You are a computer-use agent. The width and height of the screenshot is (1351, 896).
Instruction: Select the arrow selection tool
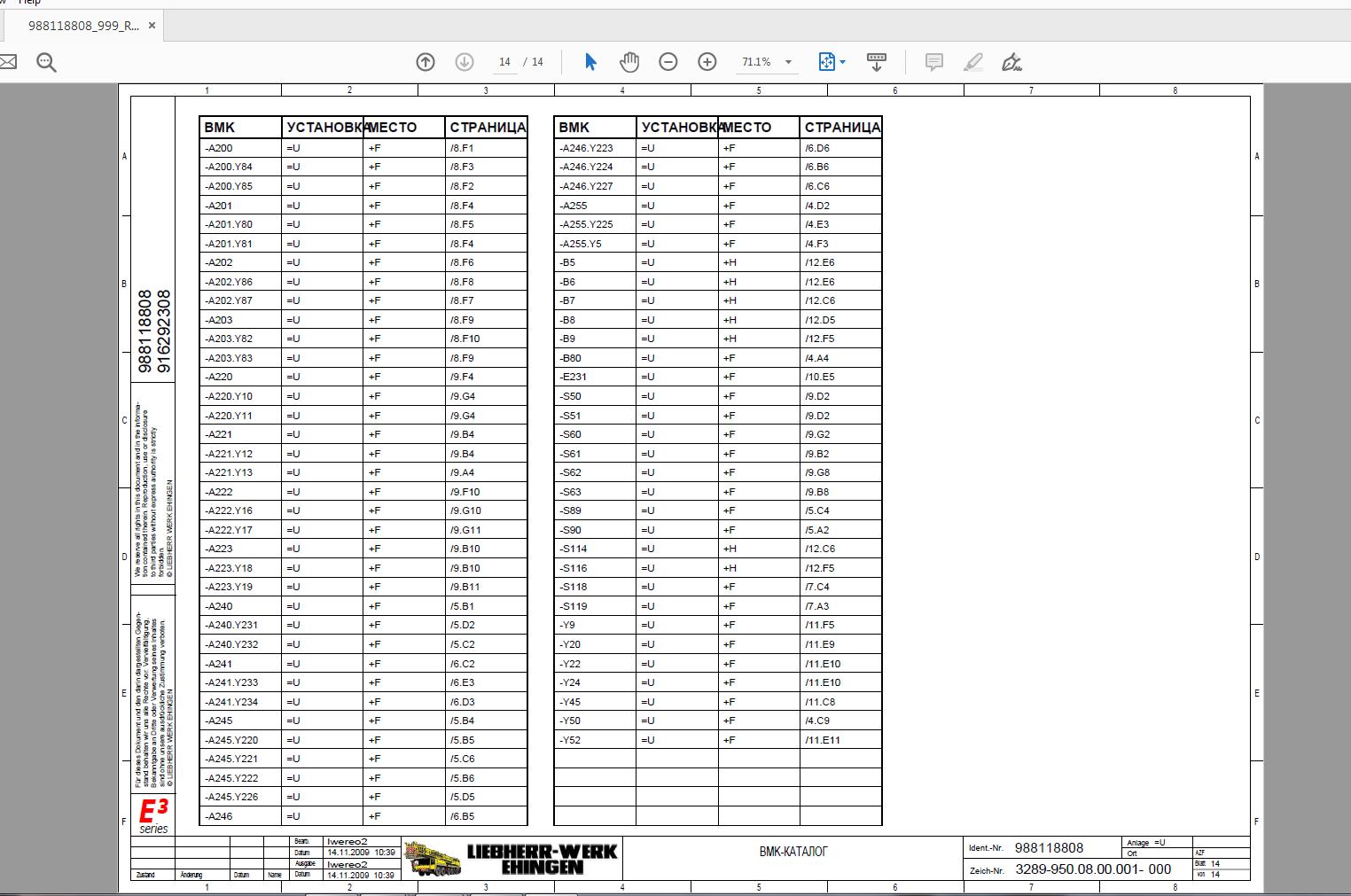tap(591, 62)
